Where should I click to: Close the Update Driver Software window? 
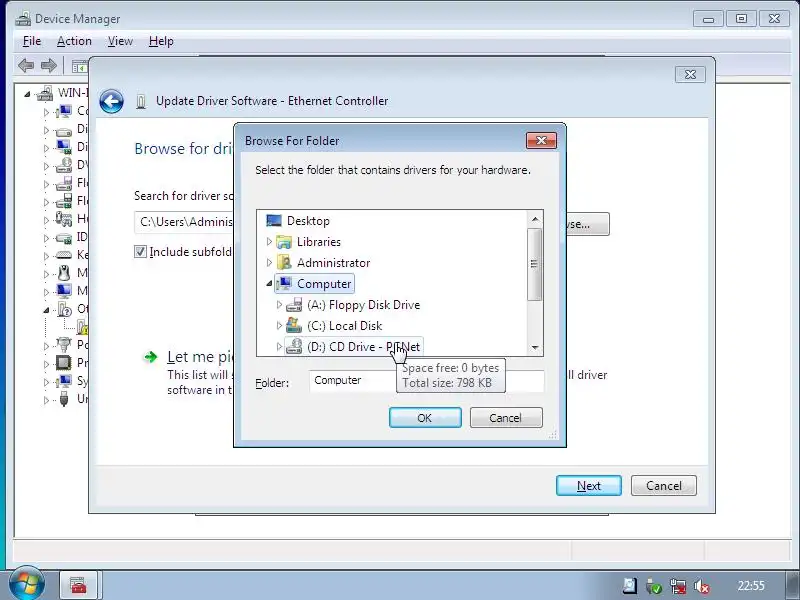[x=690, y=74]
